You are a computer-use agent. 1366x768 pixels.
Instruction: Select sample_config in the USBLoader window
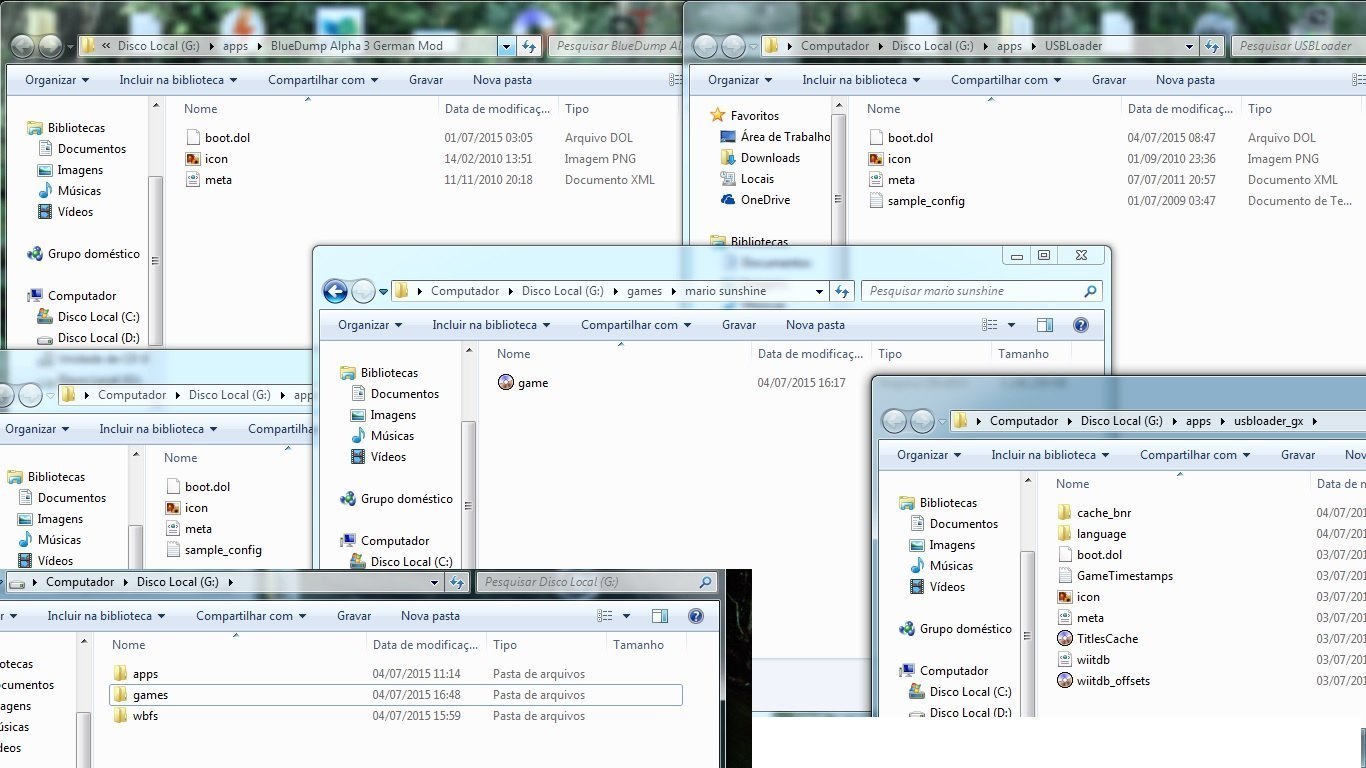[x=916, y=201]
